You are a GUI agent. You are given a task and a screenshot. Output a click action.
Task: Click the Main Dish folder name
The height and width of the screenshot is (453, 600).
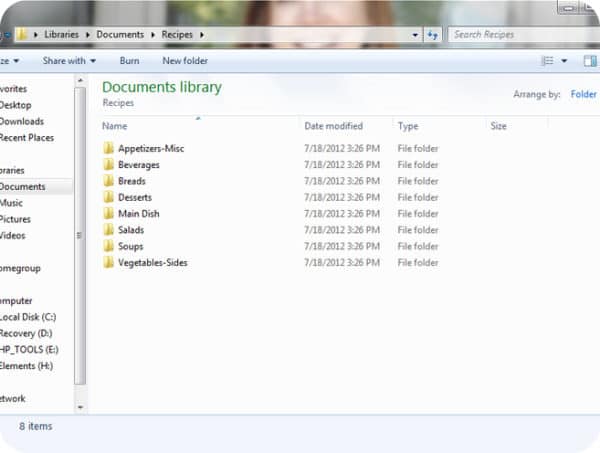click(x=139, y=213)
